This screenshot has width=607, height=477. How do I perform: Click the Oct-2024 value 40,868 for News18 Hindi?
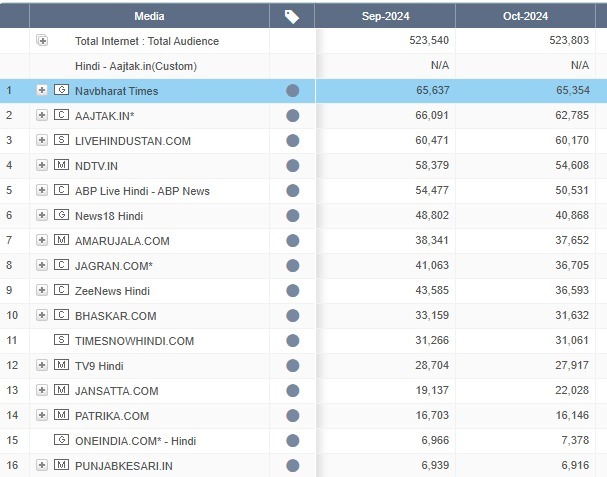point(572,215)
